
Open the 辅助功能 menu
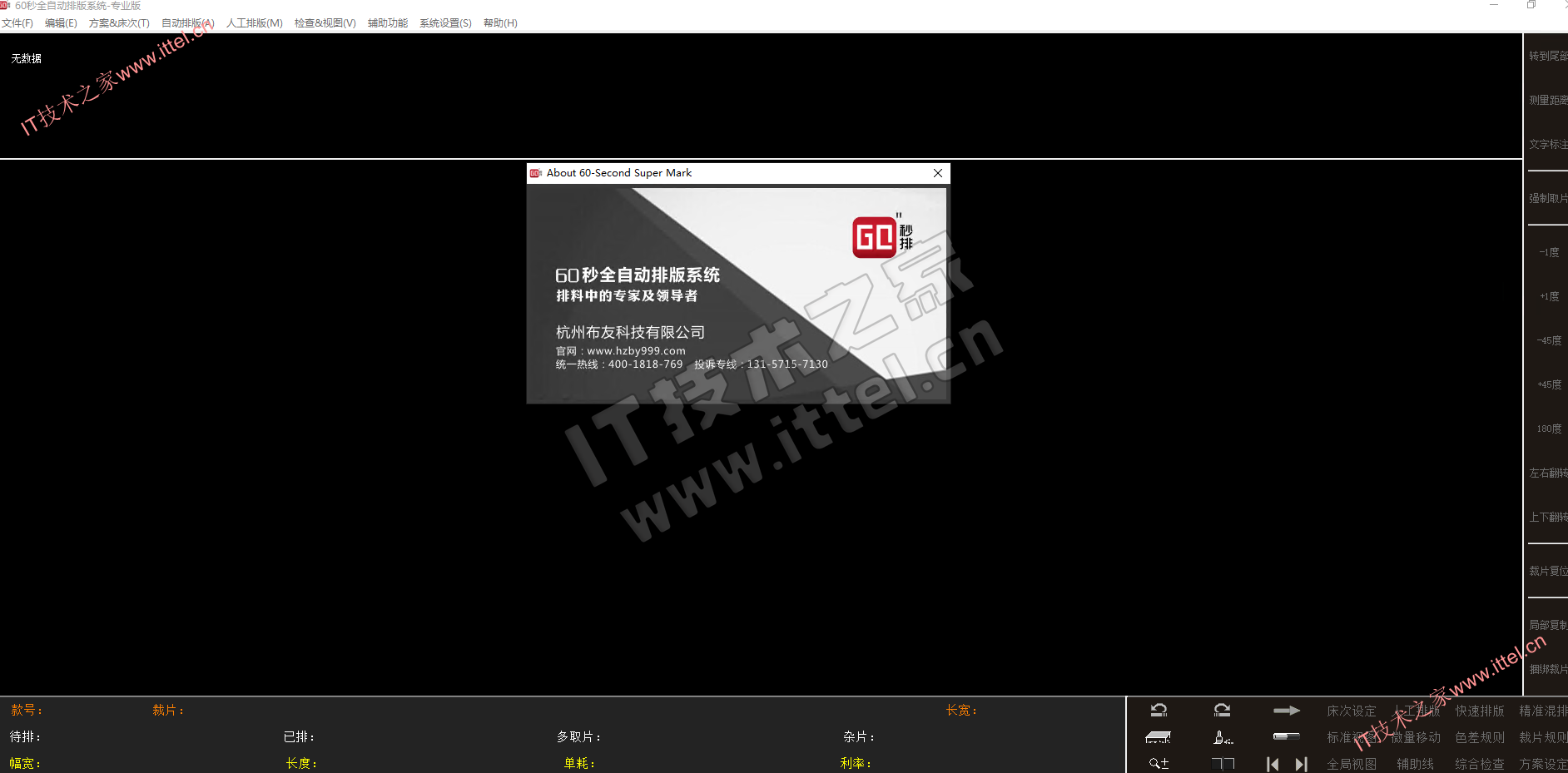pyautogui.click(x=388, y=23)
